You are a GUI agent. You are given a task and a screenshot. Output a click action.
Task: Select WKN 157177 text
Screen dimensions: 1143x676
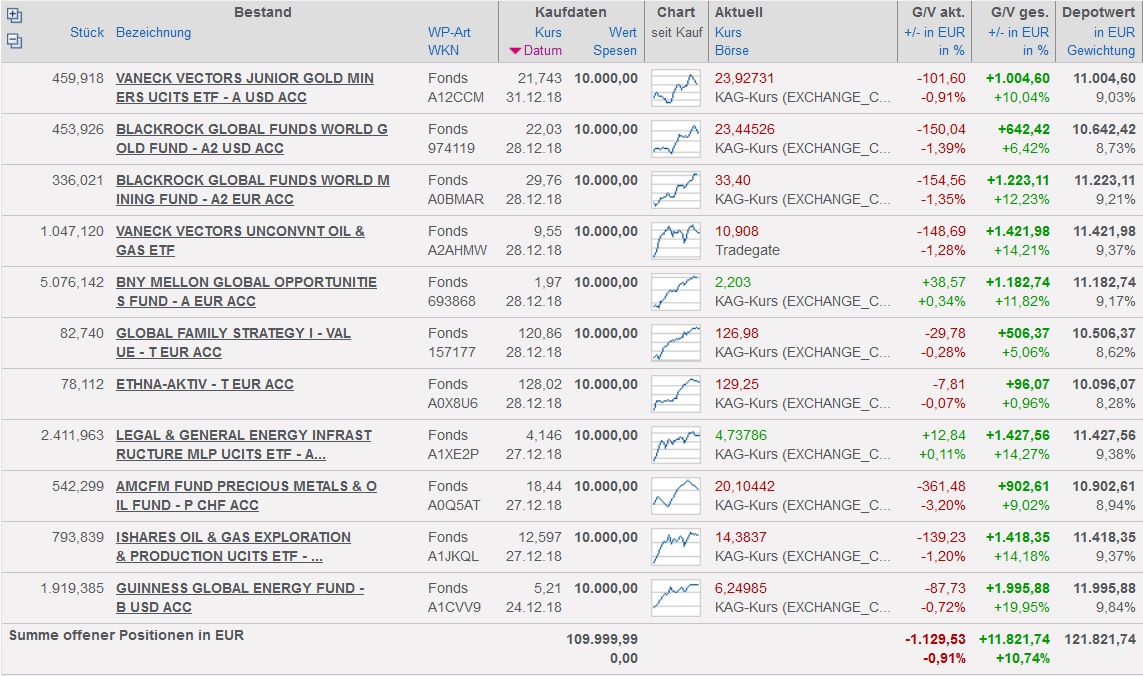point(451,352)
